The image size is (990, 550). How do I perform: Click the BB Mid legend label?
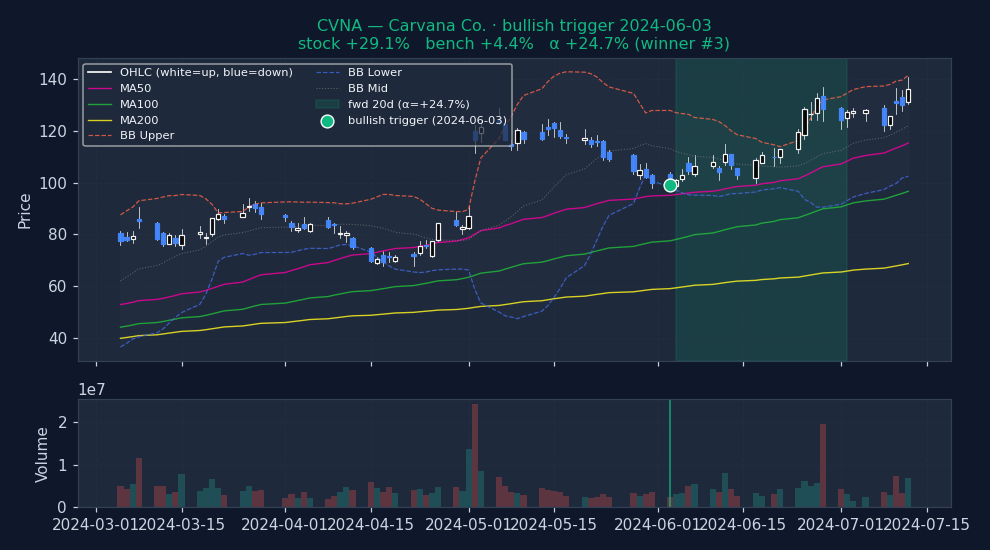[x=367, y=89]
